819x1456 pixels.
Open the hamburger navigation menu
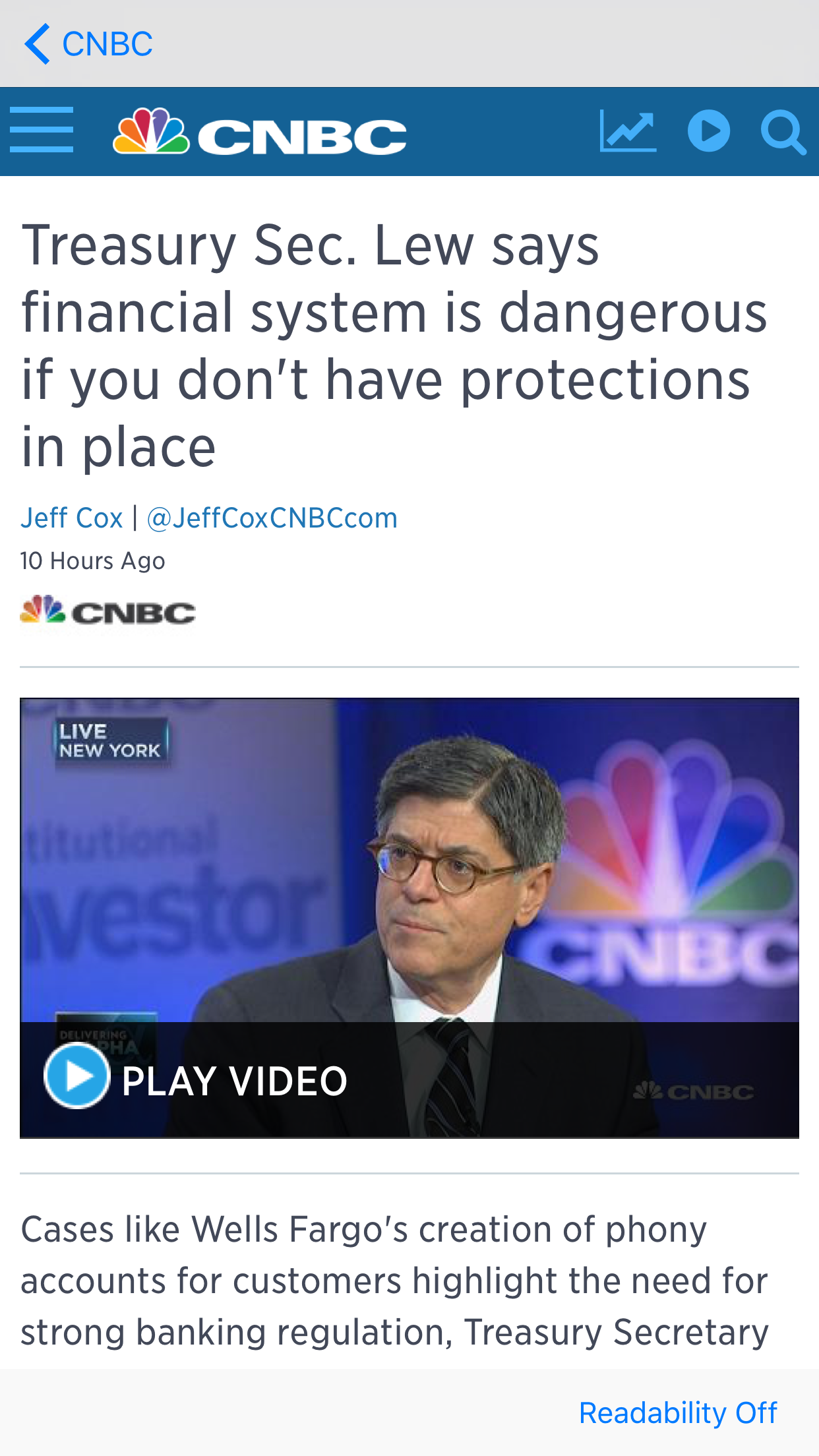click(42, 131)
